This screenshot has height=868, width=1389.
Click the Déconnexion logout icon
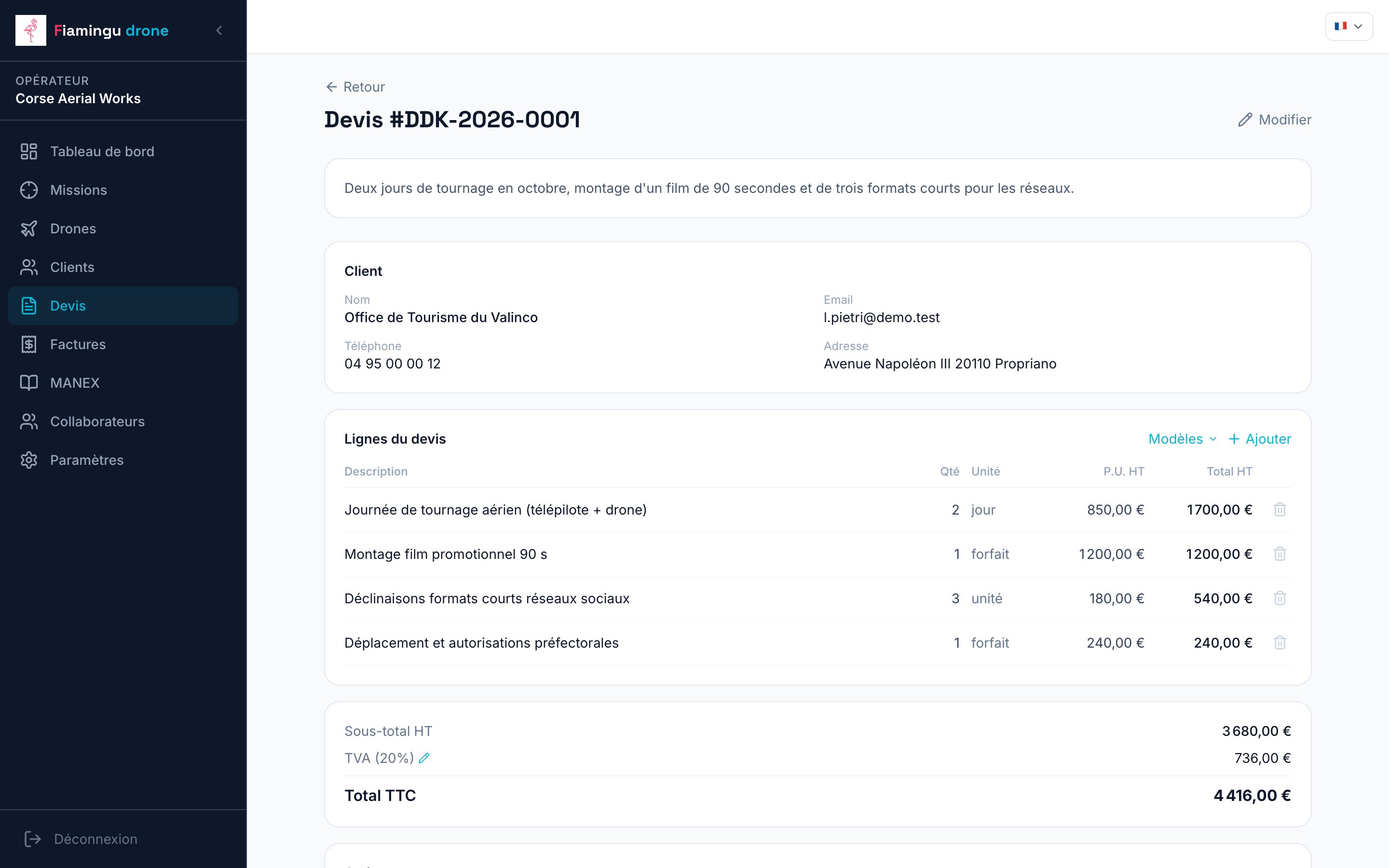coord(33,839)
